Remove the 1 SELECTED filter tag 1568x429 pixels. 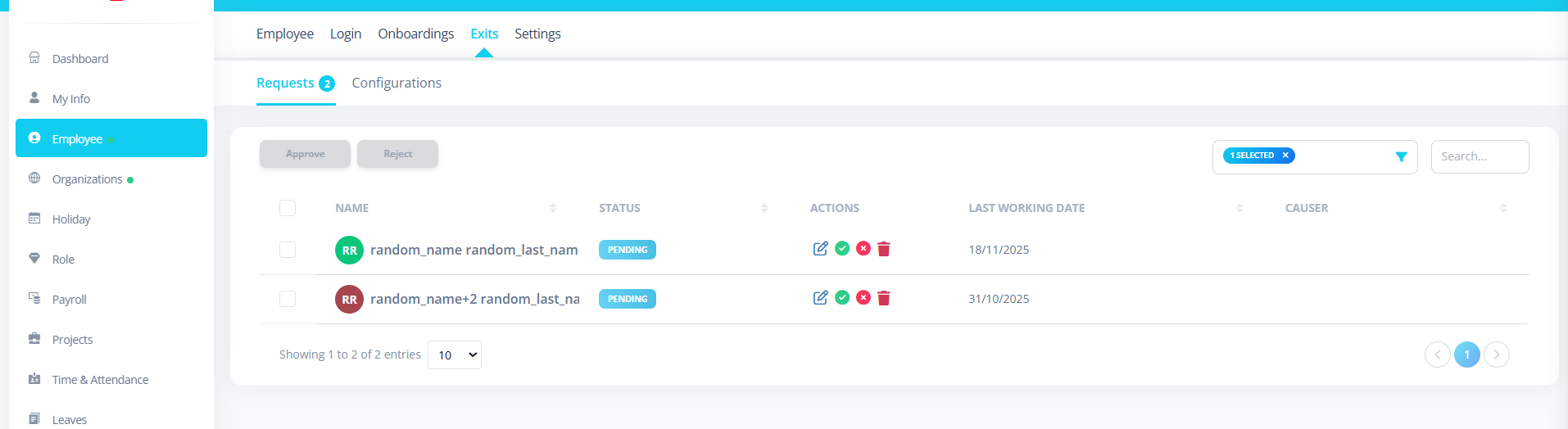1285,155
